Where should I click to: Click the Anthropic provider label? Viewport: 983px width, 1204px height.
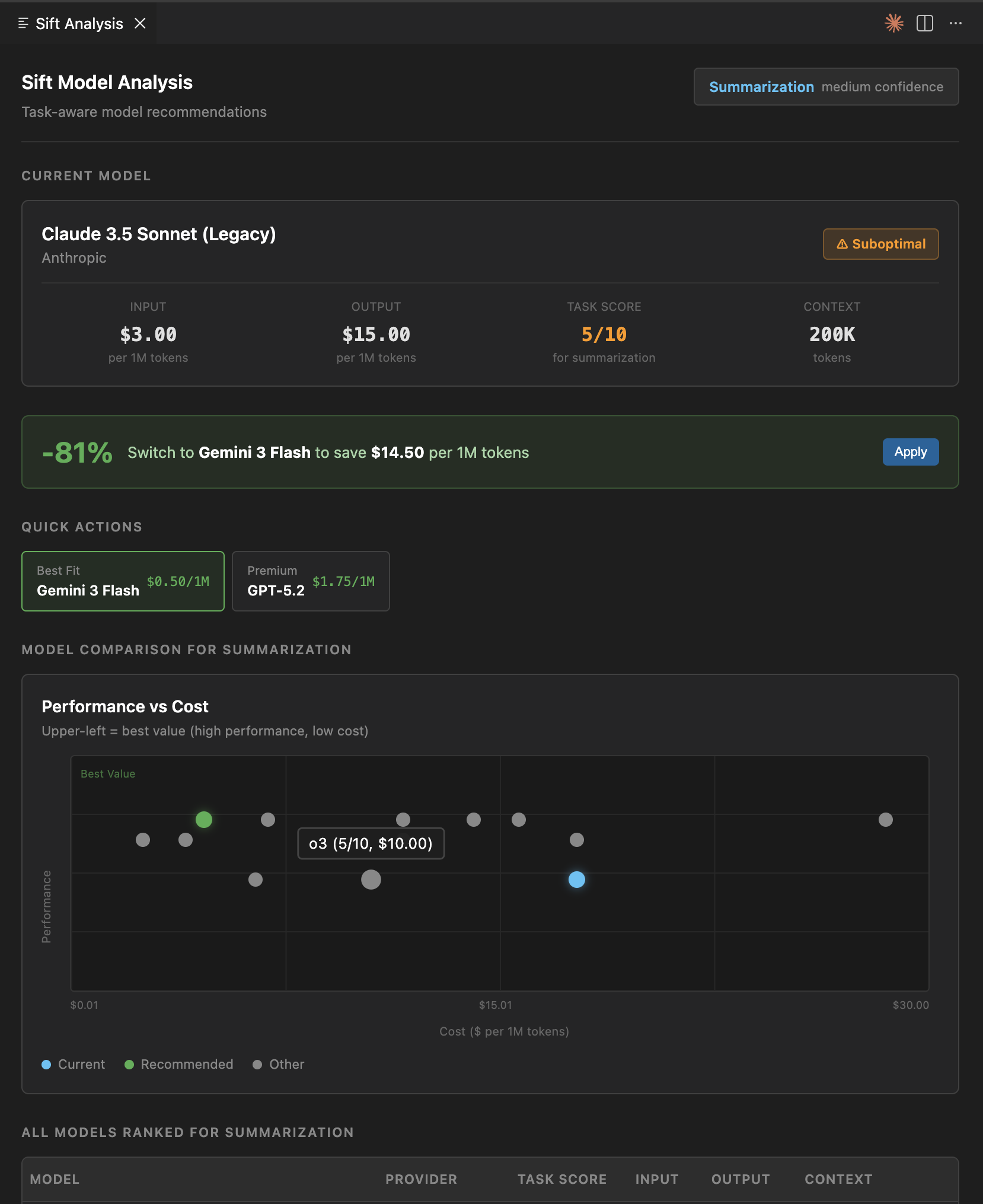(74, 258)
